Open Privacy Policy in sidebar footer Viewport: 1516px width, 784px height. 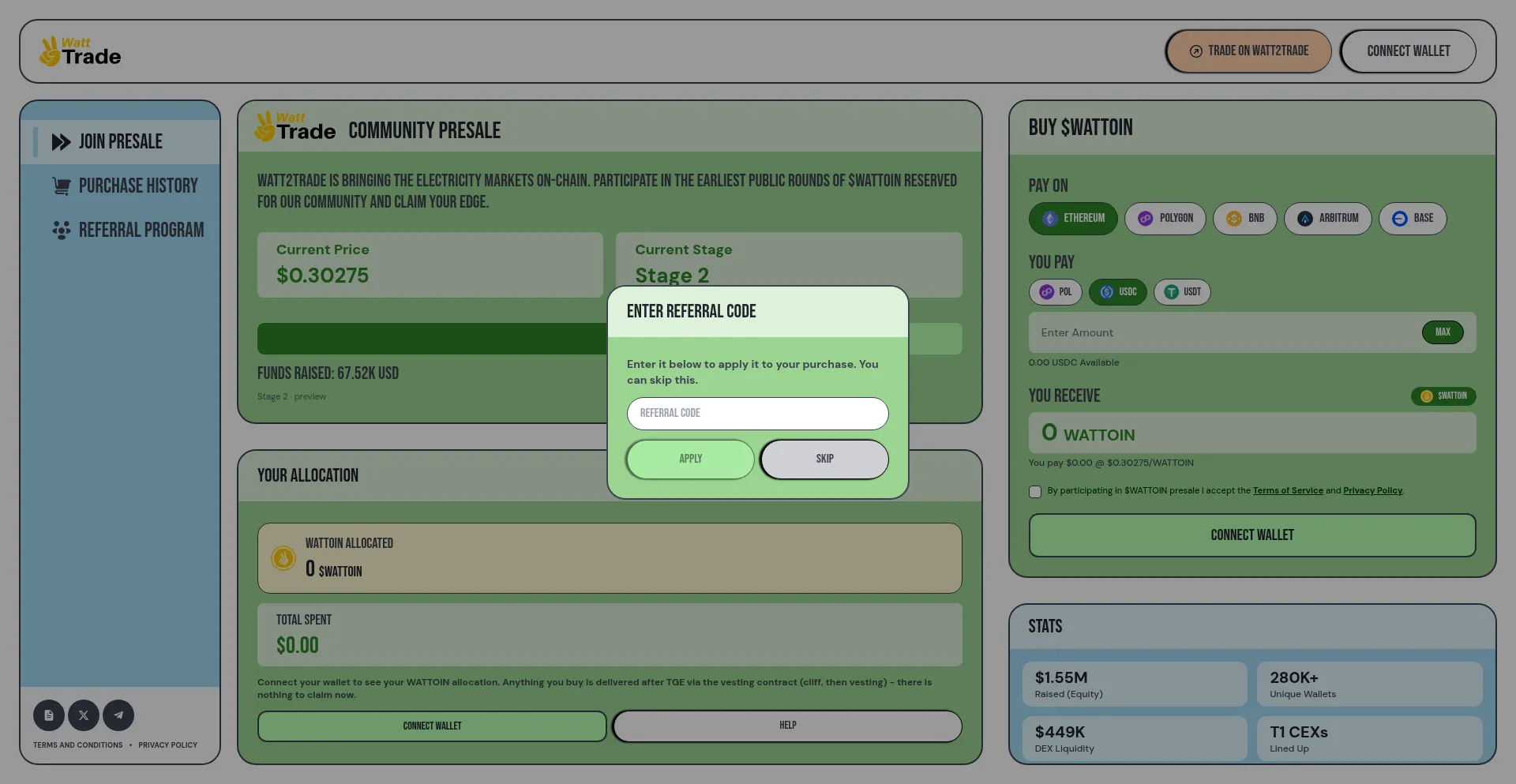click(x=168, y=745)
